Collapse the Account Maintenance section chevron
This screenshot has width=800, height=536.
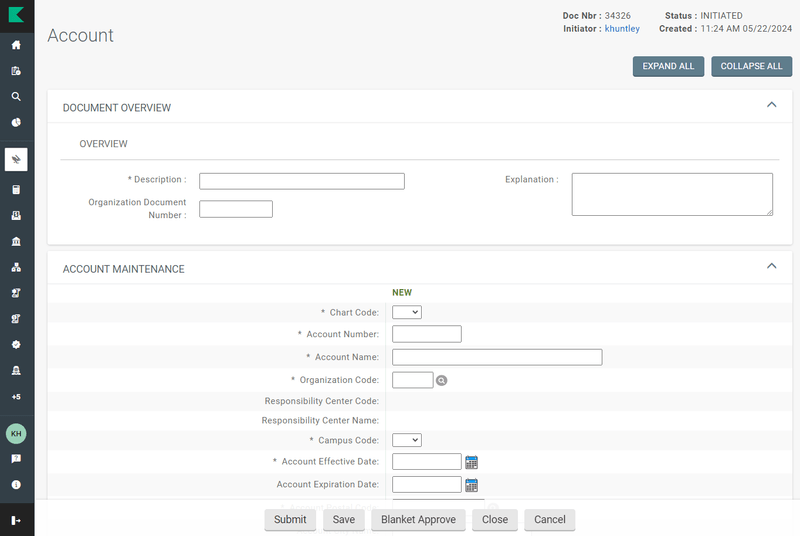pyautogui.click(x=771, y=266)
